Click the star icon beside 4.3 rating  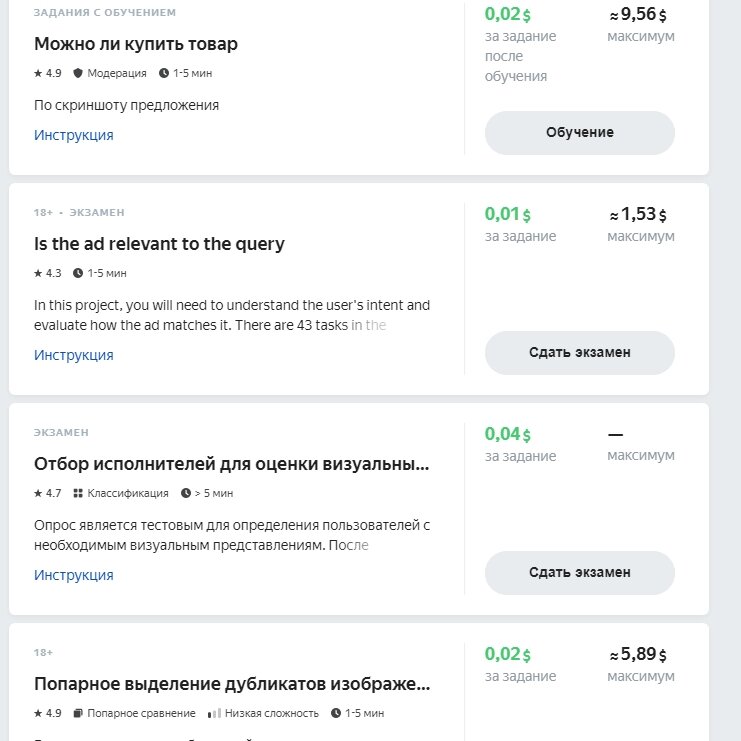pyautogui.click(x=38, y=273)
